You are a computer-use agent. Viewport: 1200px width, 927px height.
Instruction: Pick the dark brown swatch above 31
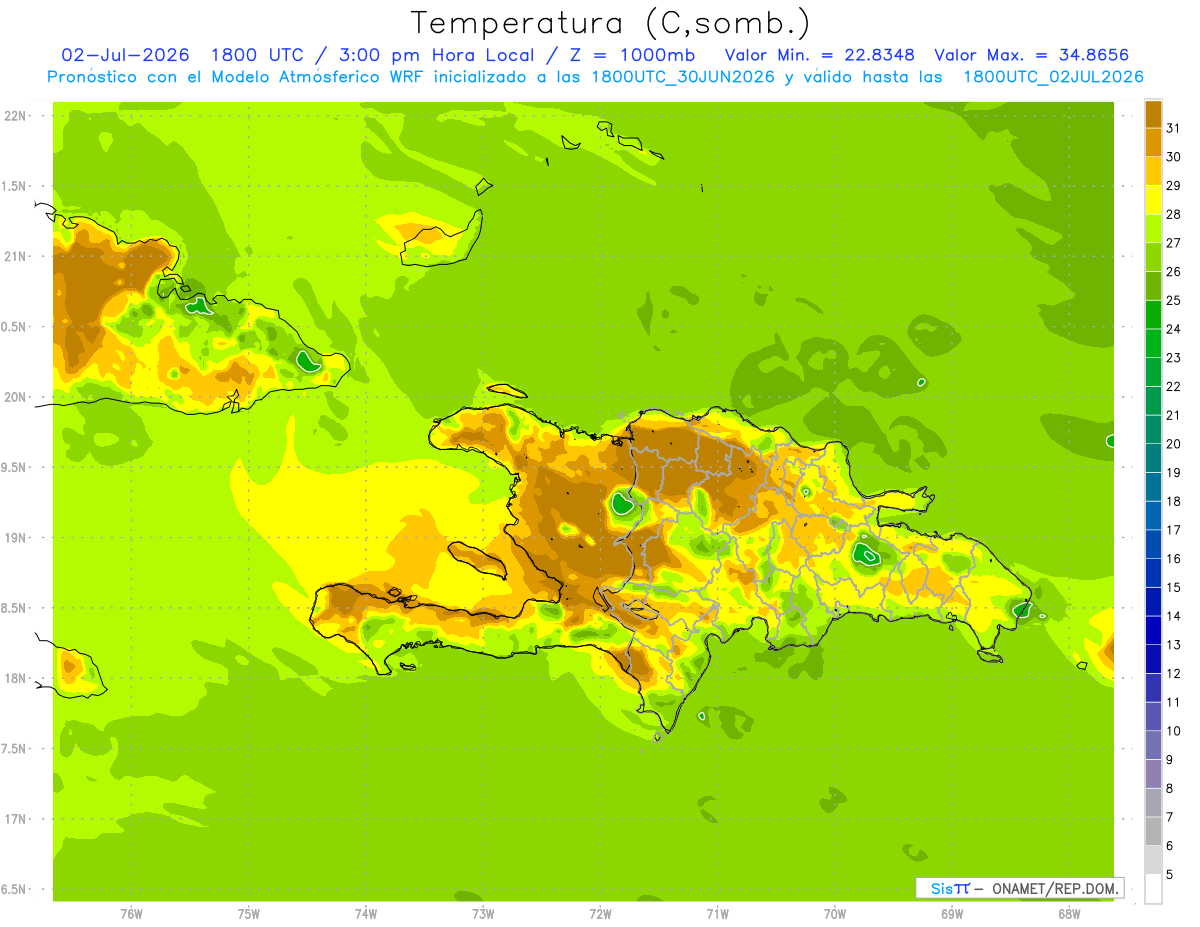pos(1153,114)
